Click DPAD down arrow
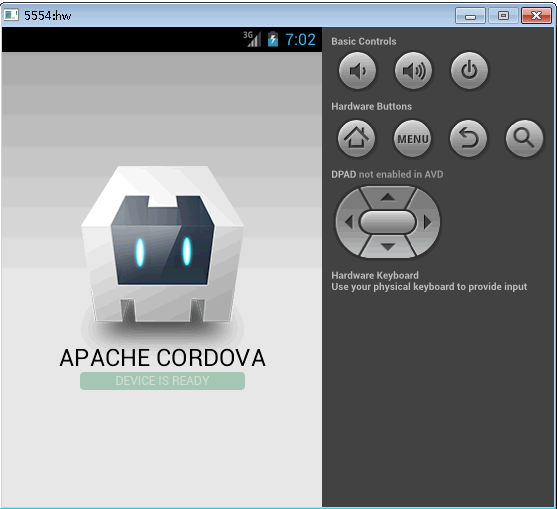 (x=388, y=247)
